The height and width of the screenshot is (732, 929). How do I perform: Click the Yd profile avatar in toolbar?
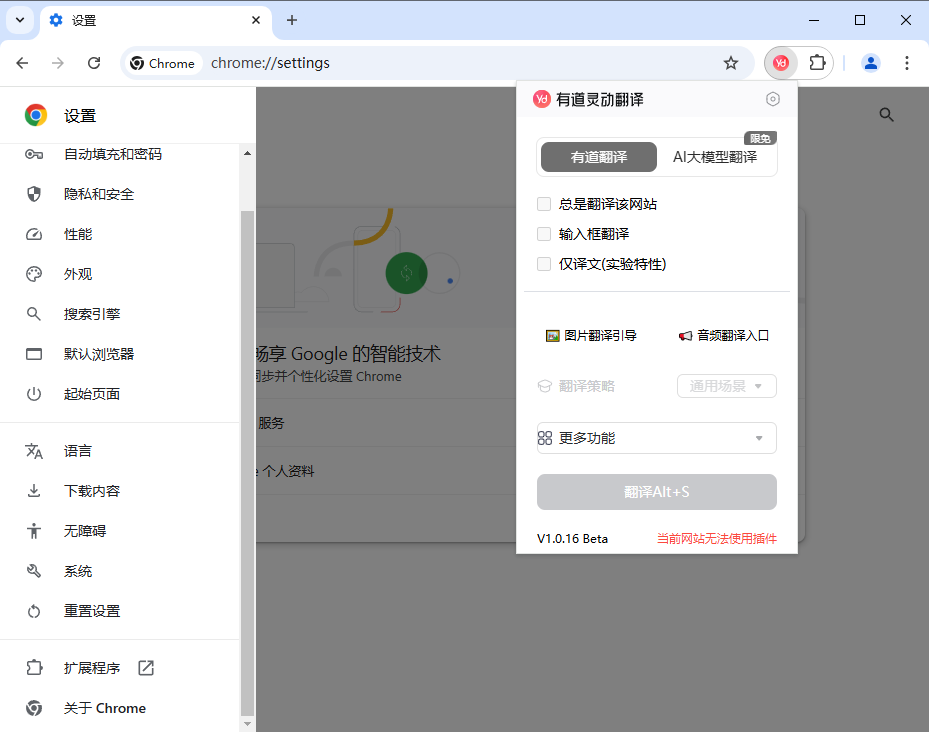pos(780,62)
